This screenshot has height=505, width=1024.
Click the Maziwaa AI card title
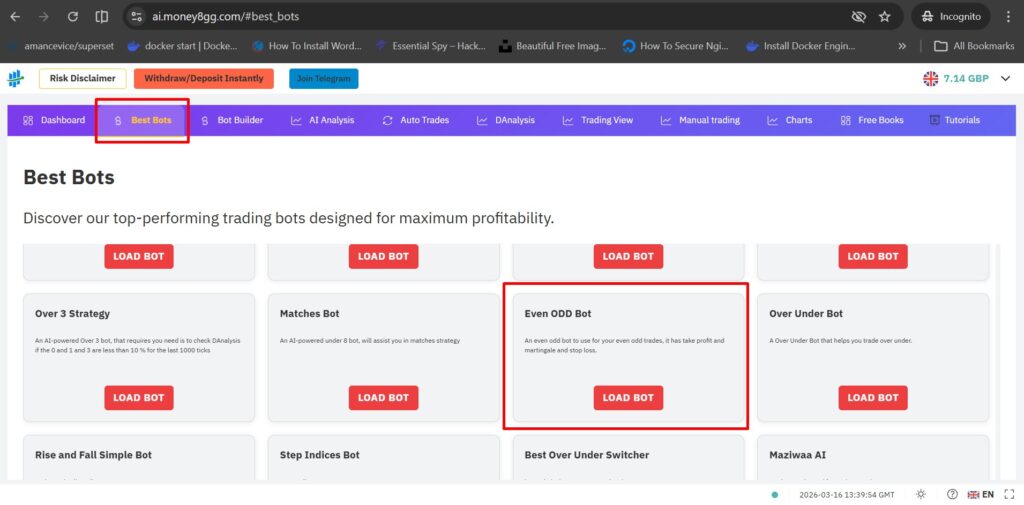click(797, 455)
